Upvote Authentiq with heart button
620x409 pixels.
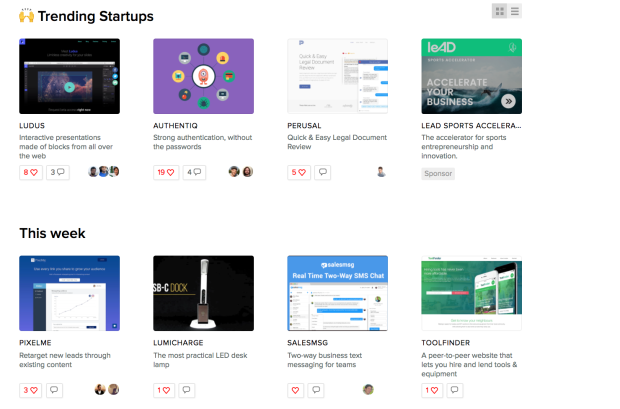tap(165, 172)
